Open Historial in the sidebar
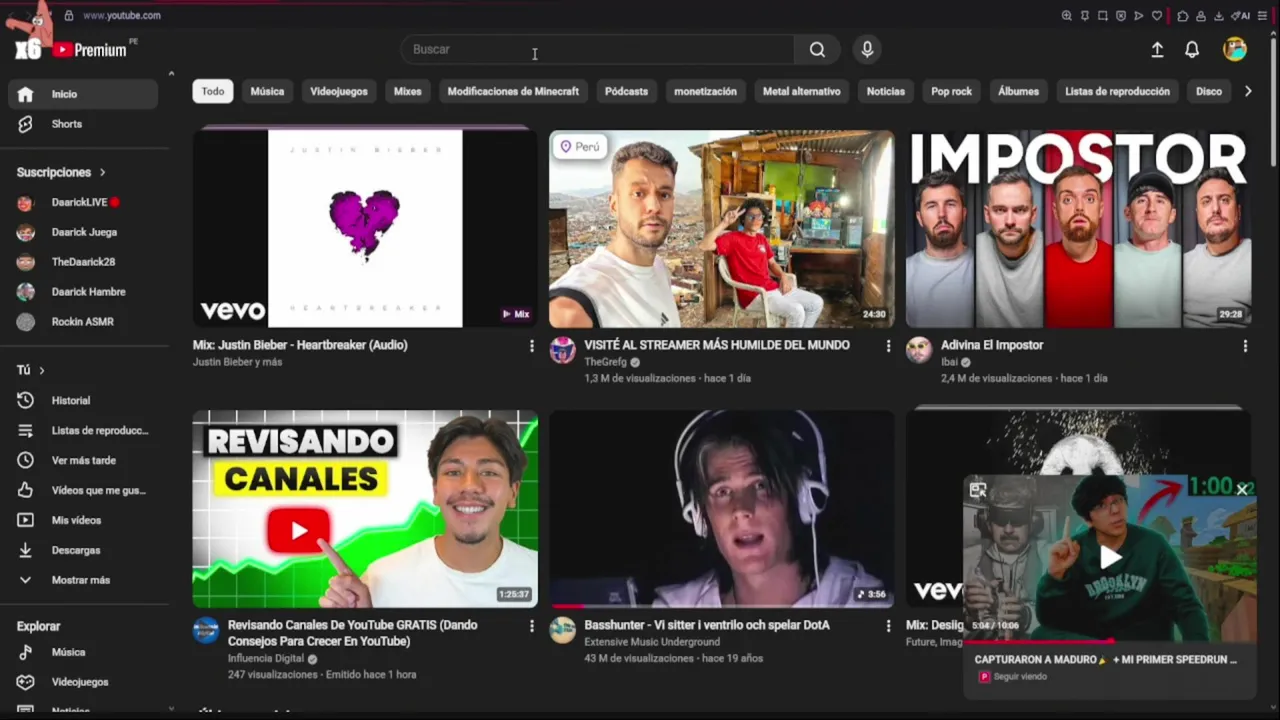The width and height of the screenshot is (1280, 720). point(83,400)
